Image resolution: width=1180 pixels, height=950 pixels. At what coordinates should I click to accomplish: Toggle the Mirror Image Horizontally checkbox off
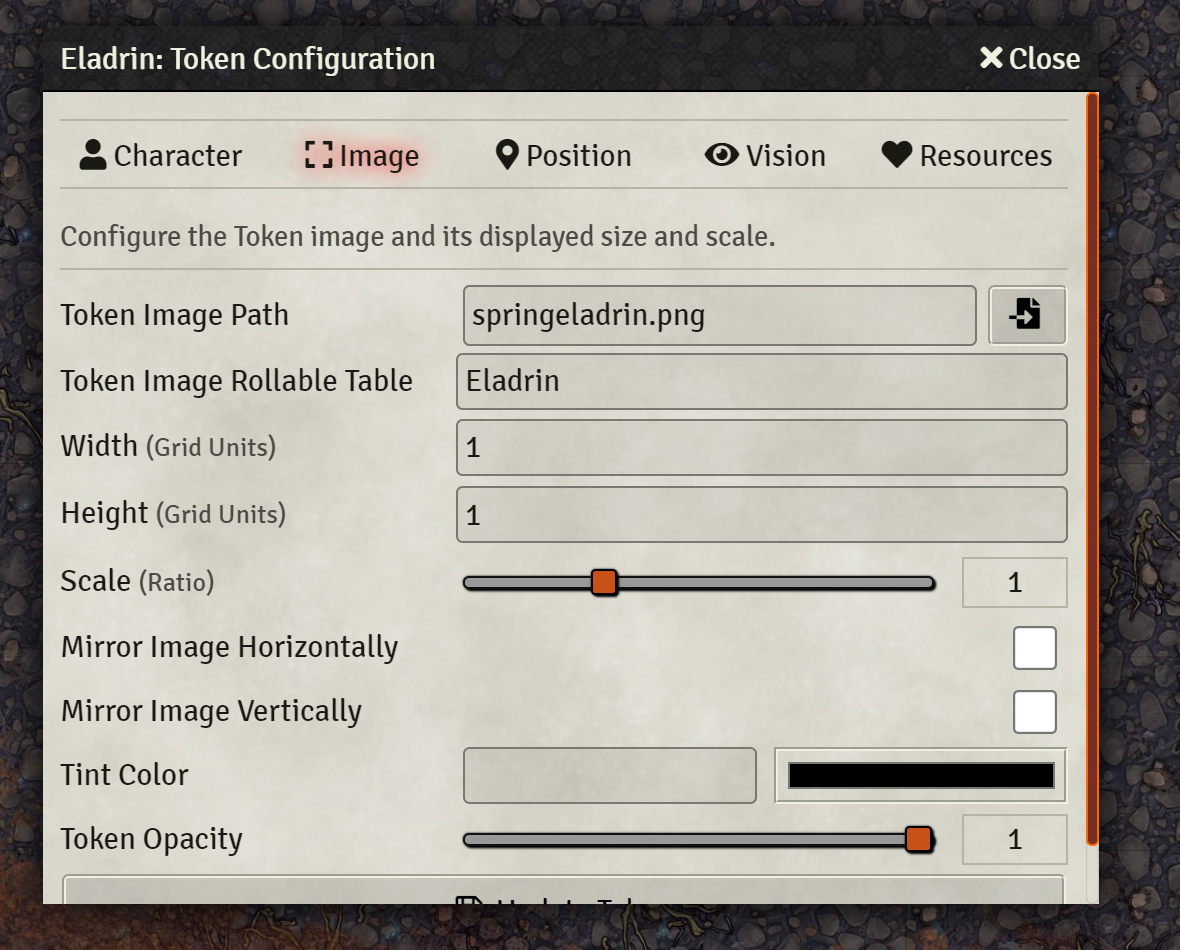coord(1035,647)
